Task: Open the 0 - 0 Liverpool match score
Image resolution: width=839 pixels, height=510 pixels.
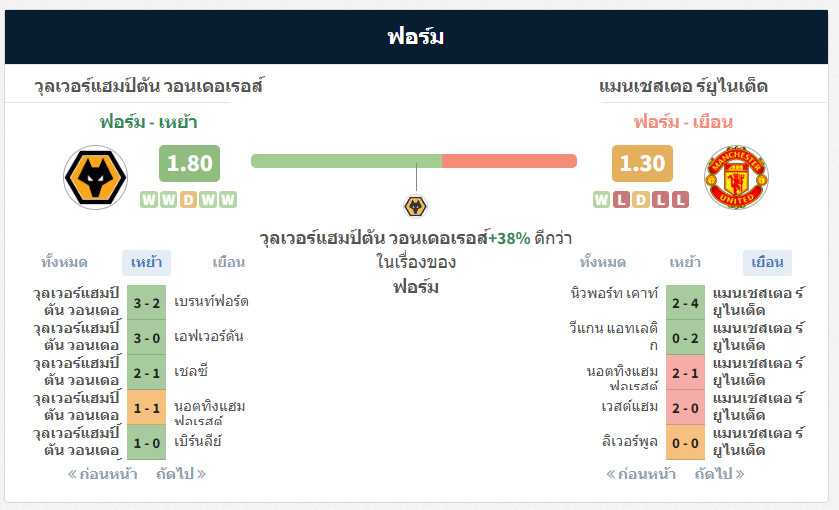Action: tap(685, 443)
